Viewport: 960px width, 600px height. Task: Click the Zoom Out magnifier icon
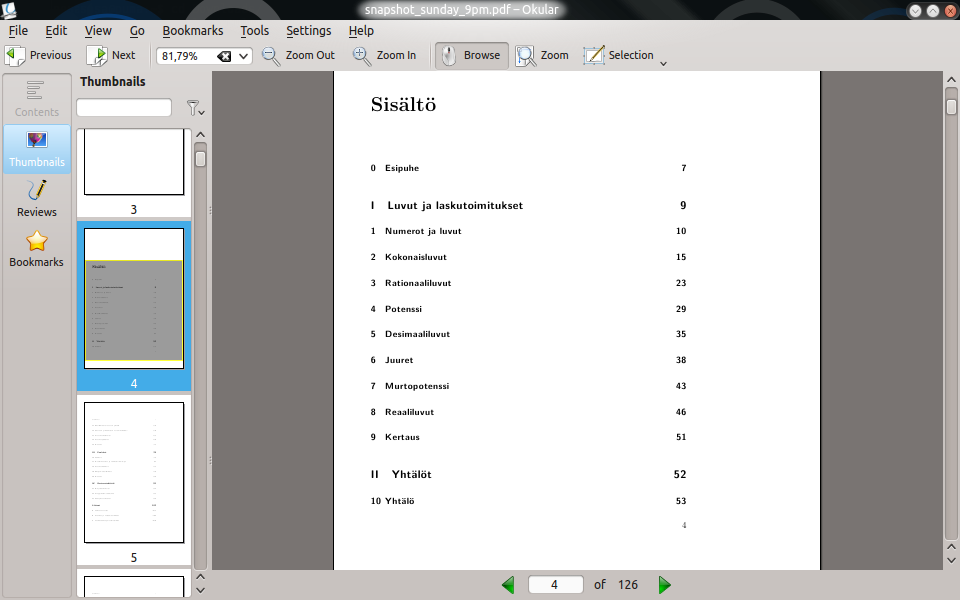coord(271,56)
